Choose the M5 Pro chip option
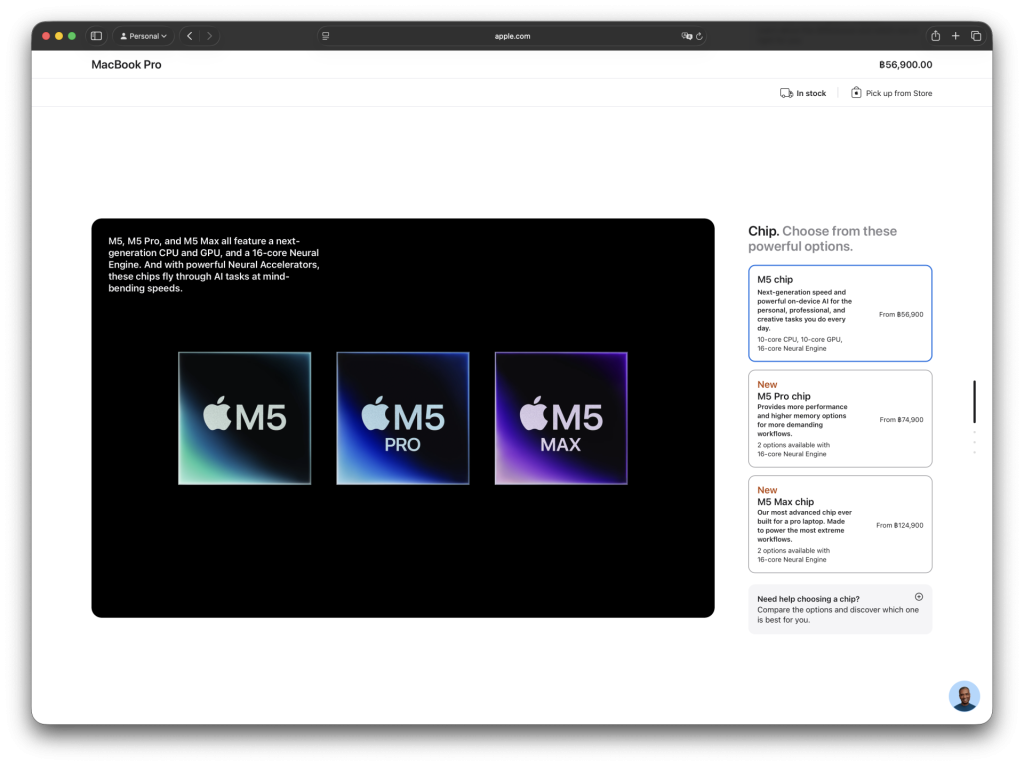Screen dimensions: 1024x766 coord(839,419)
